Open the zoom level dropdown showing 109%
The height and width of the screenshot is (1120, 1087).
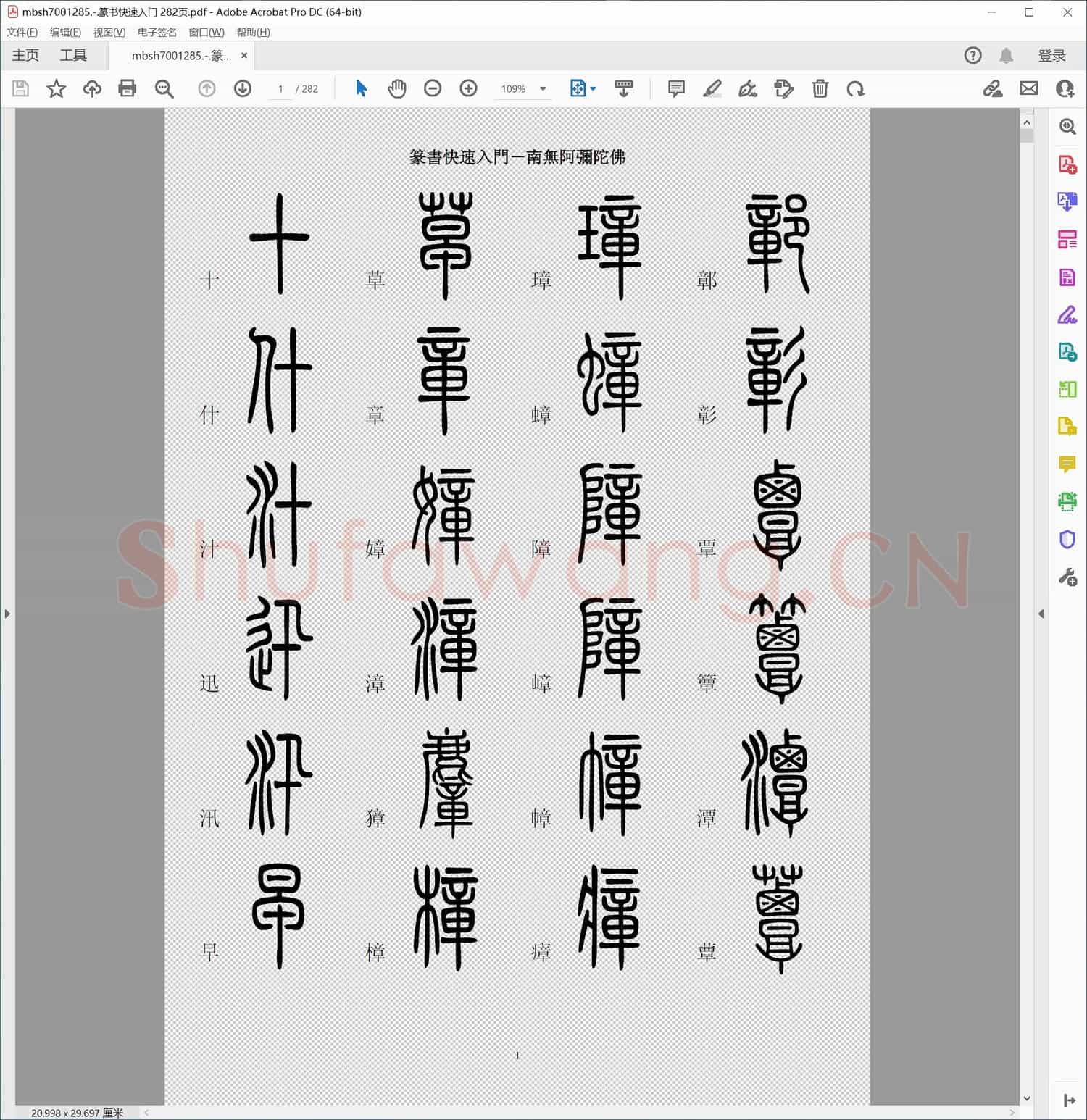pos(541,88)
